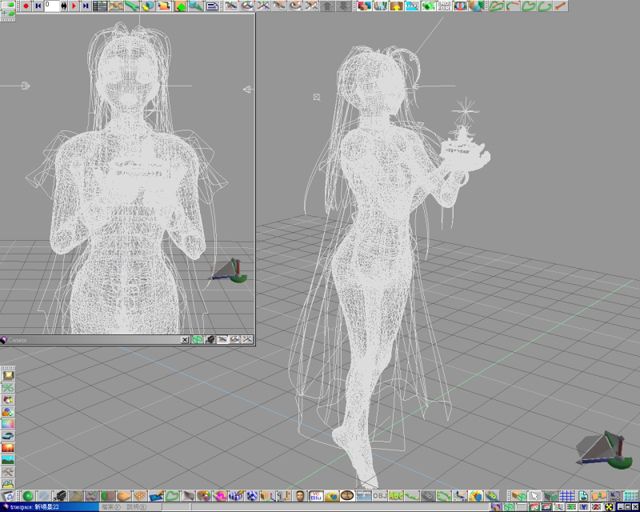The width and height of the screenshot is (640, 512).
Task: Click the frame number field in top toolbar
Action: (x=52, y=6)
